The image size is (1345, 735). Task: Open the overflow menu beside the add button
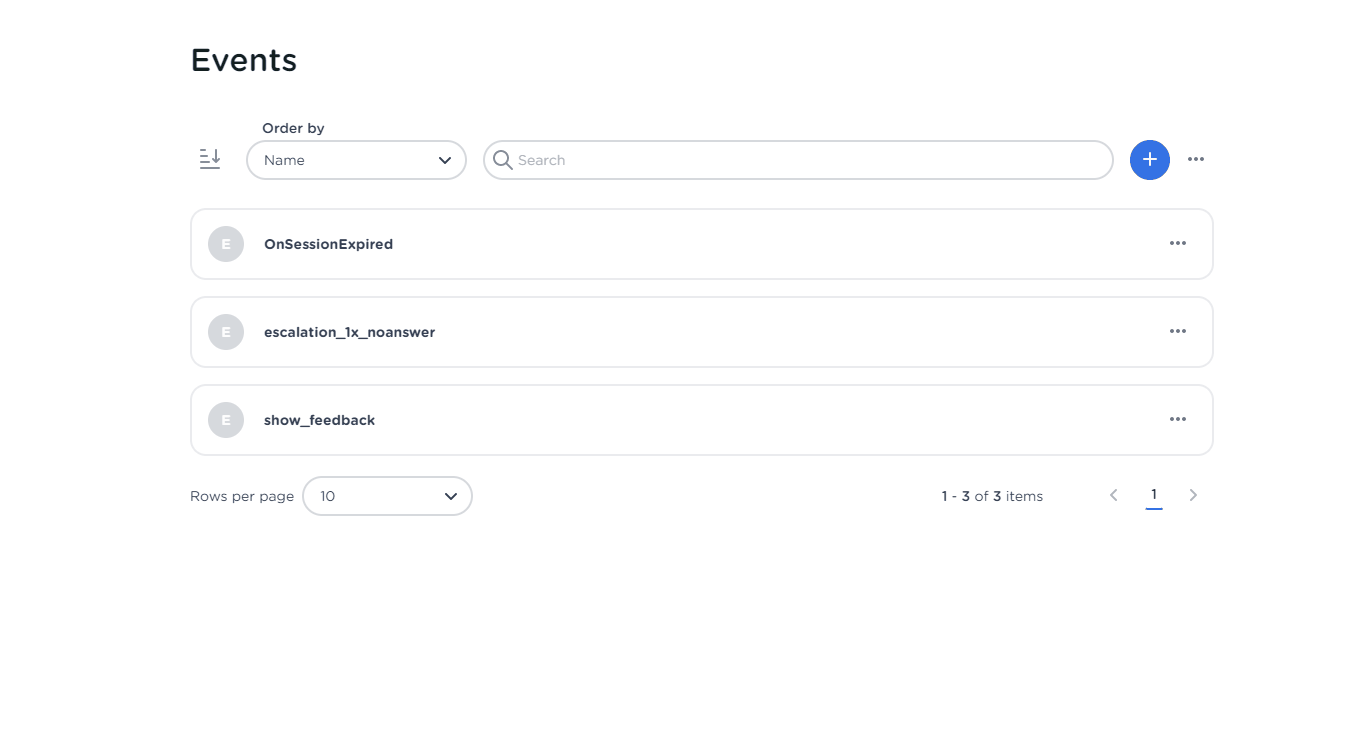[x=1196, y=159]
